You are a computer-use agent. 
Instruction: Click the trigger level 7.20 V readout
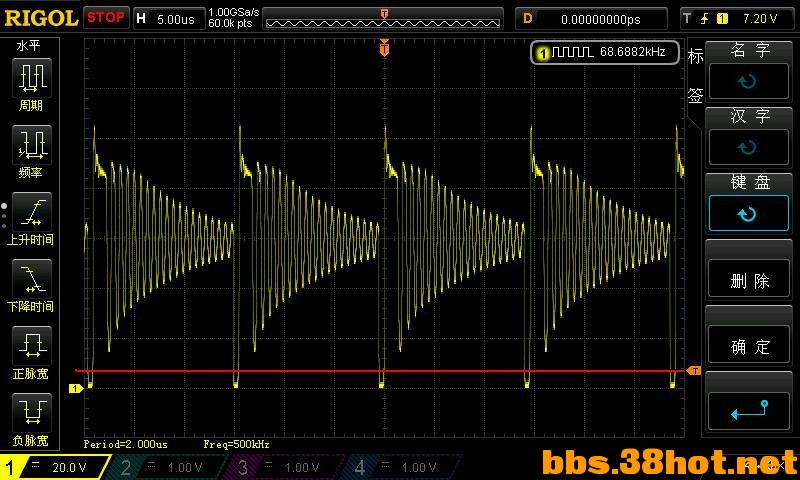760,19
